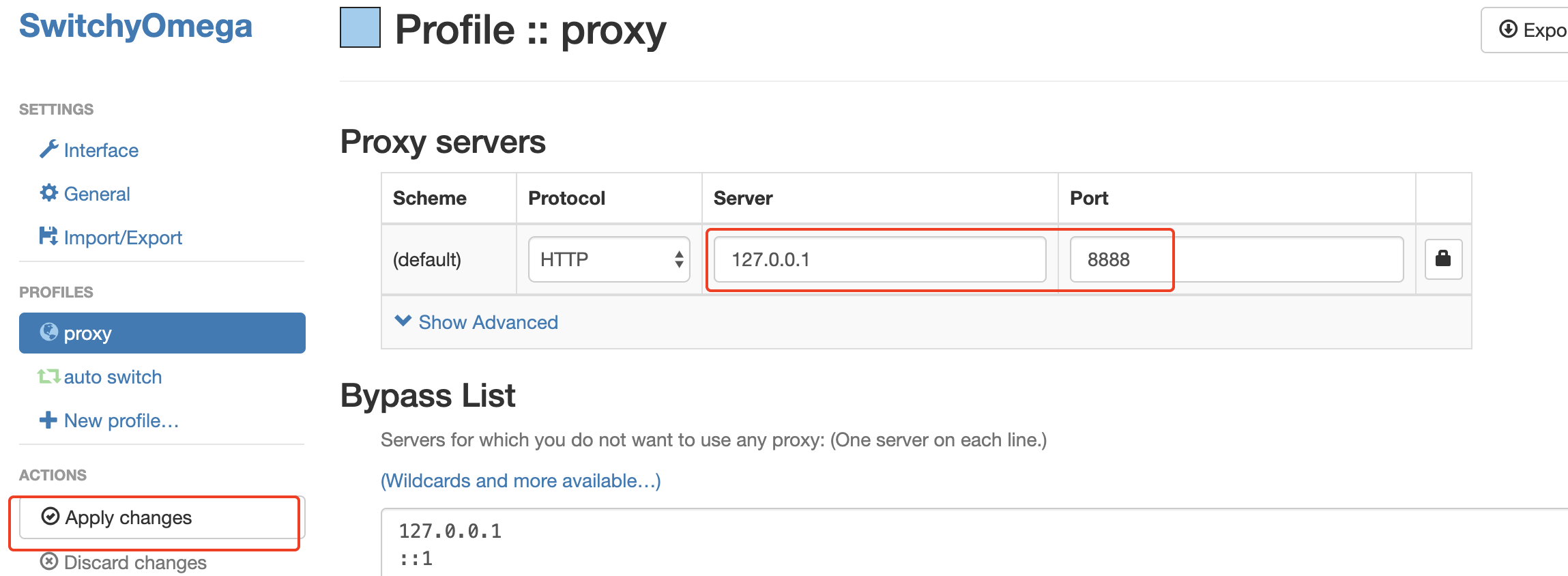
Task: Click the Port number input field
Action: click(1236, 259)
